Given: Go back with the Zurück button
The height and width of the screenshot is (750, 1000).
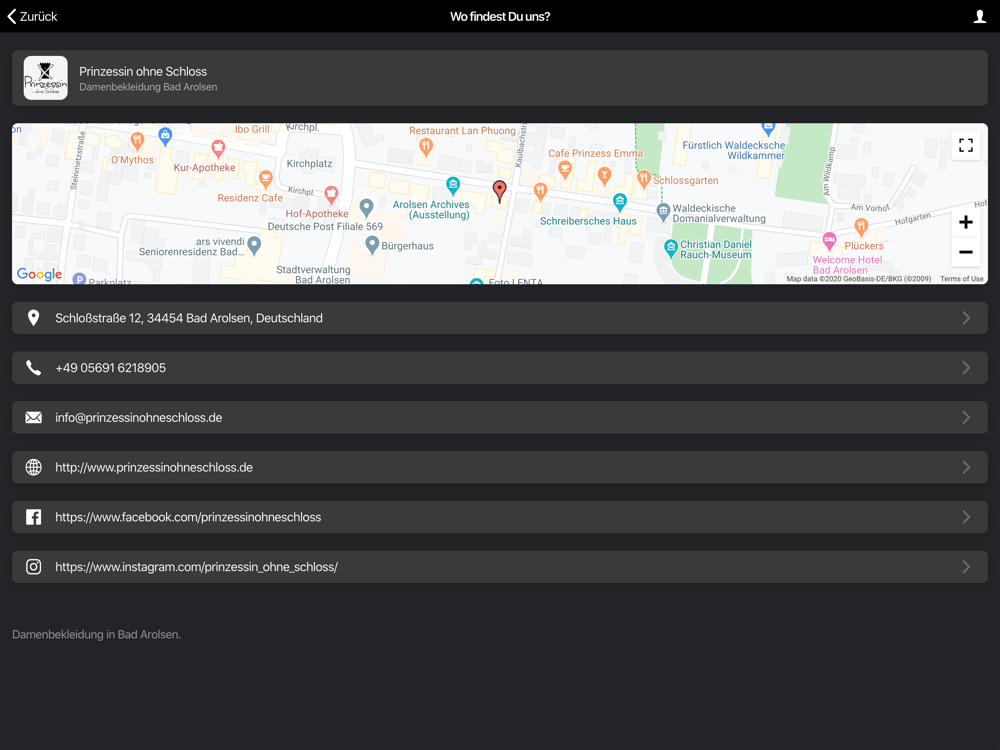Looking at the screenshot, I should coord(32,17).
